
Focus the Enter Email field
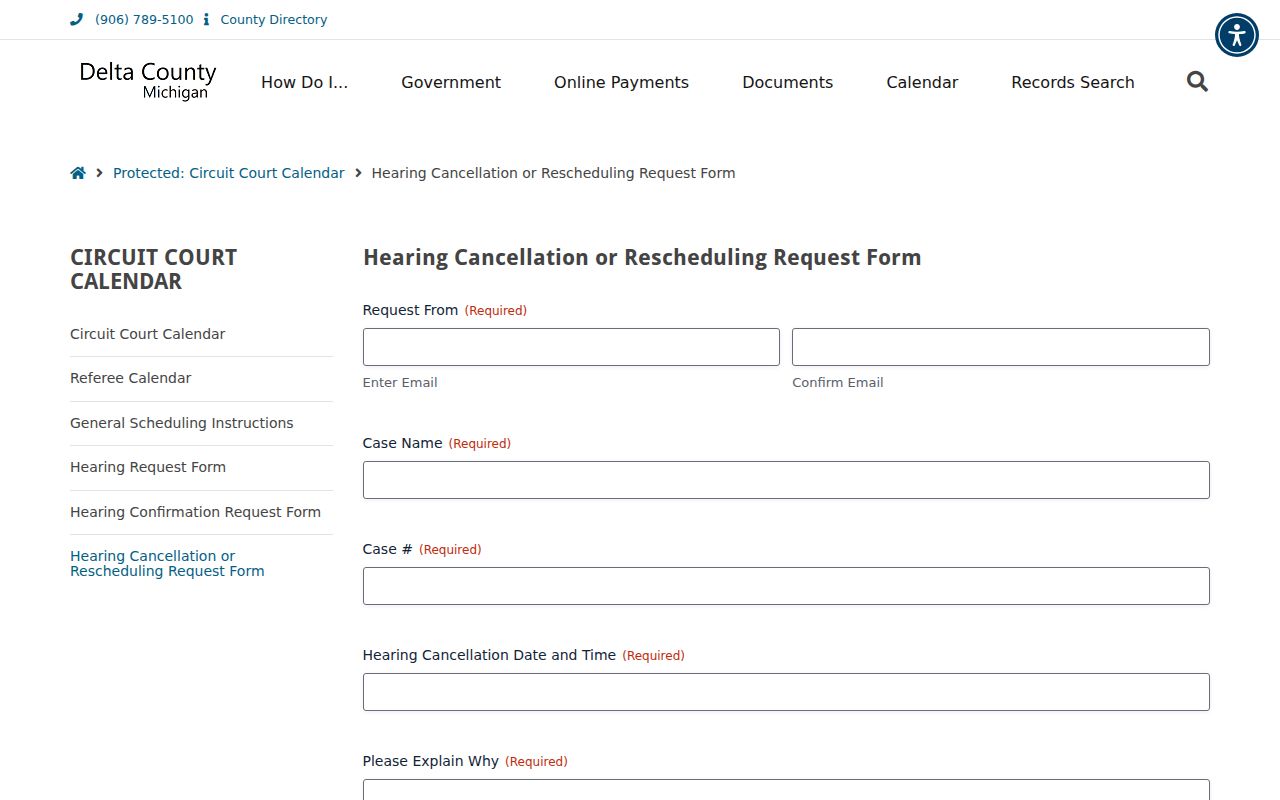[x=571, y=347]
